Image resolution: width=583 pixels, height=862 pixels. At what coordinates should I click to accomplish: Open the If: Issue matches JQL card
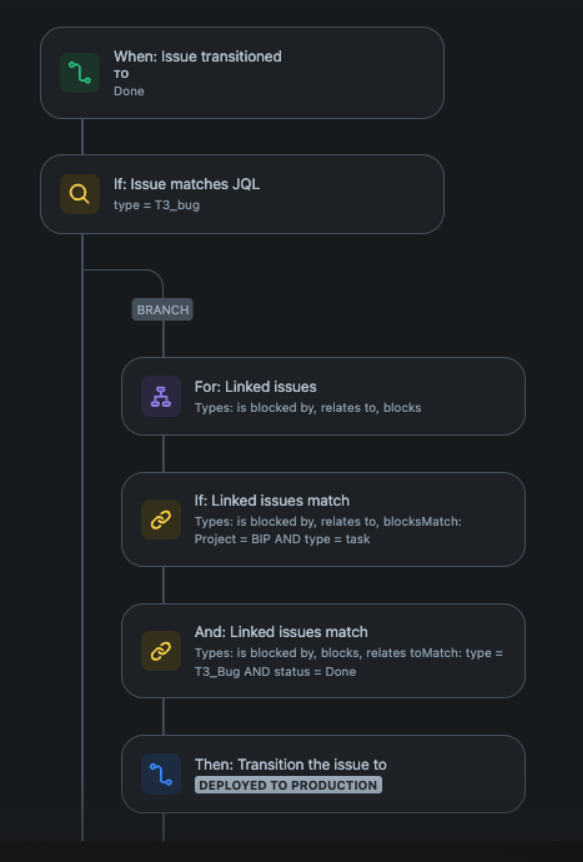coord(242,194)
